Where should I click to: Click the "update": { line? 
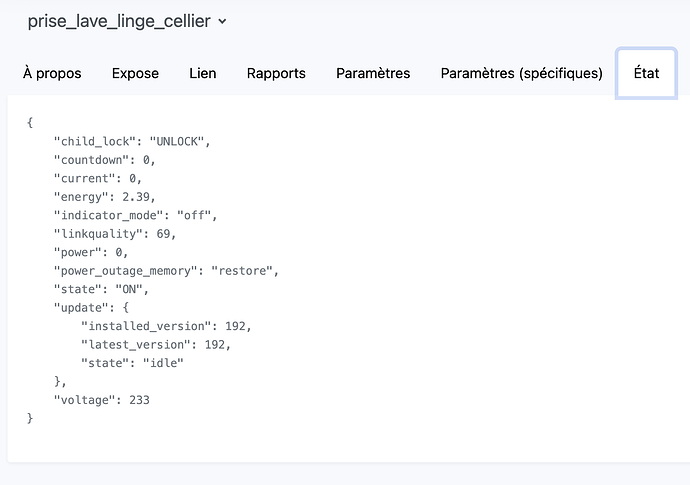[91, 308]
